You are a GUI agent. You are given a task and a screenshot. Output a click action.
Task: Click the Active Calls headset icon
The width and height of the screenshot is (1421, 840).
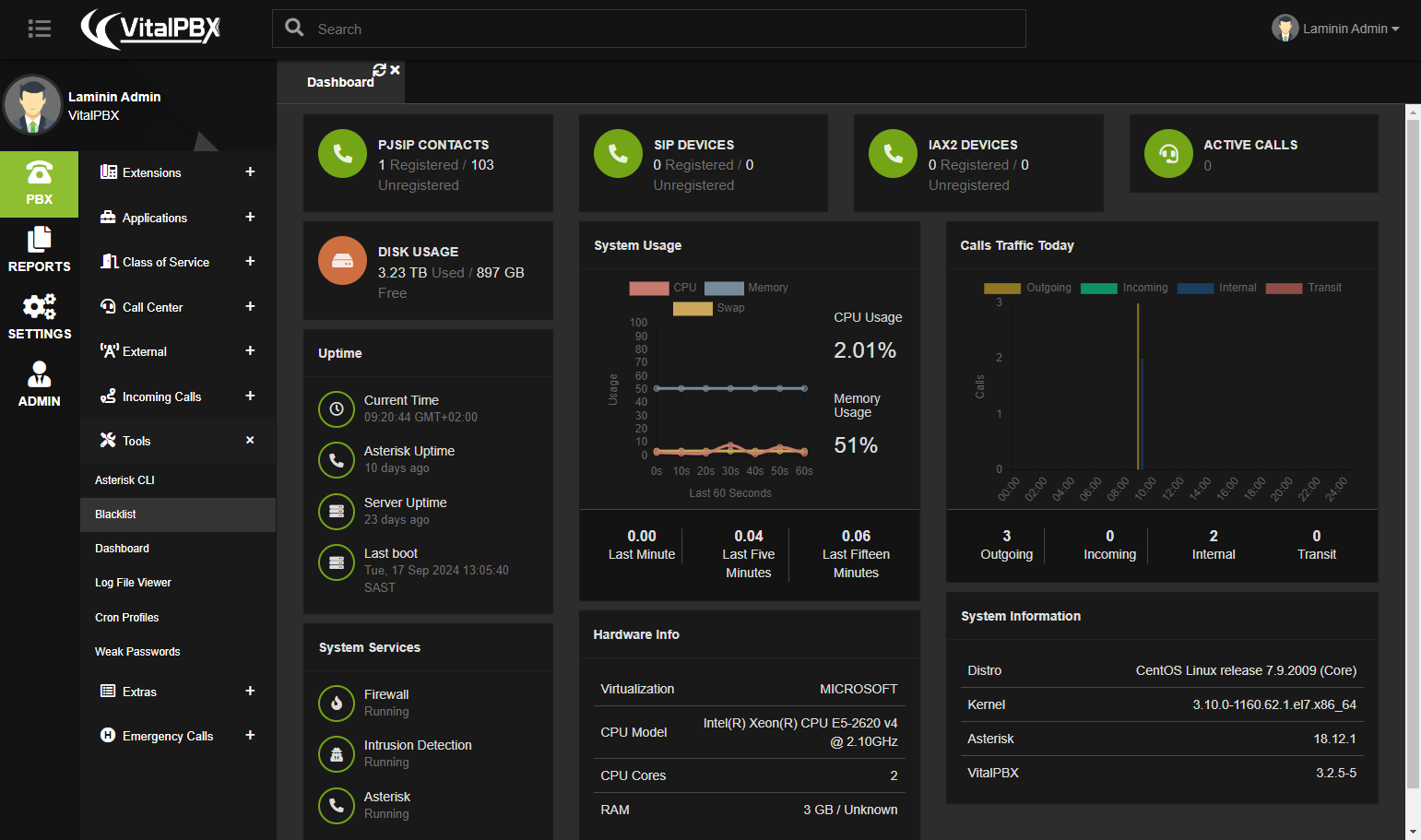(1168, 153)
